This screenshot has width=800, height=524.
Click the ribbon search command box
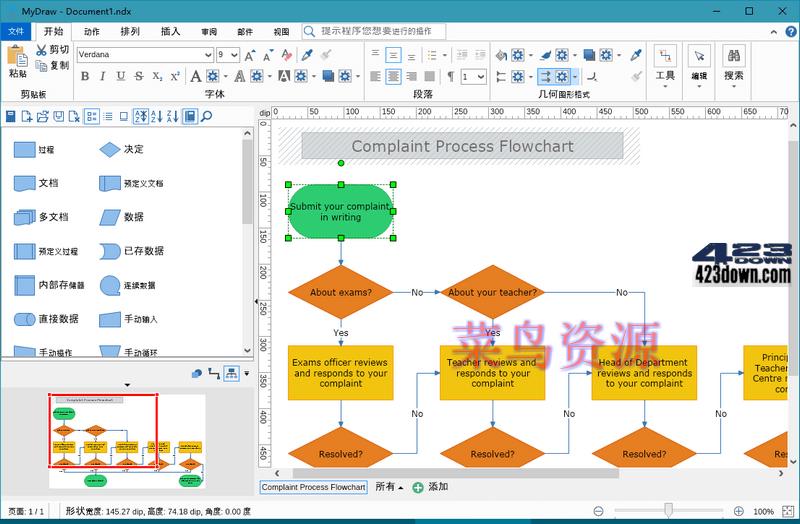click(373, 31)
